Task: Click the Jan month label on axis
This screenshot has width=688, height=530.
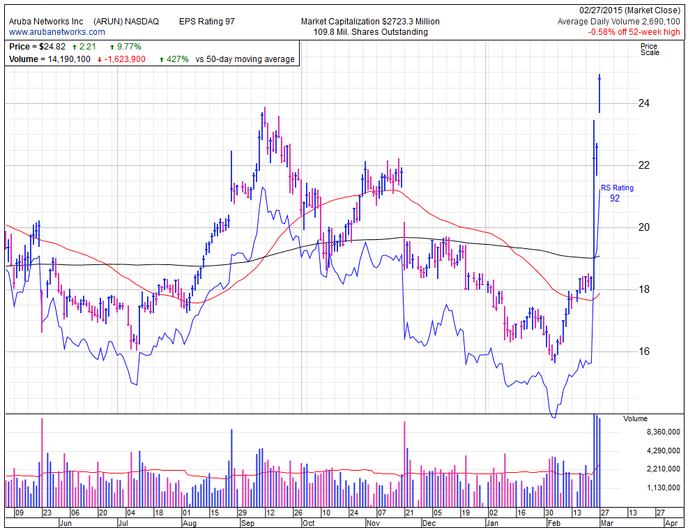Action: pos(492,523)
